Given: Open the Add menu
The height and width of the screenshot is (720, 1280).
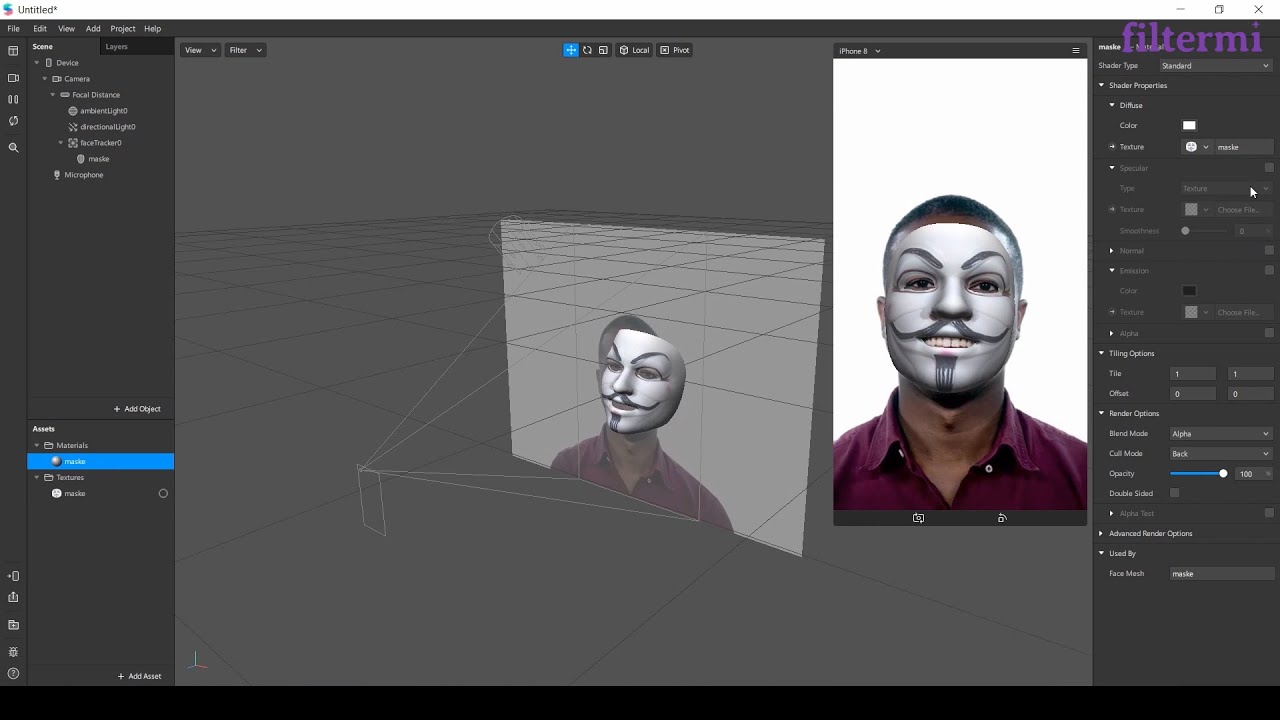Looking at the screenshot, I should pyautogui.click(x=93, y=29).
